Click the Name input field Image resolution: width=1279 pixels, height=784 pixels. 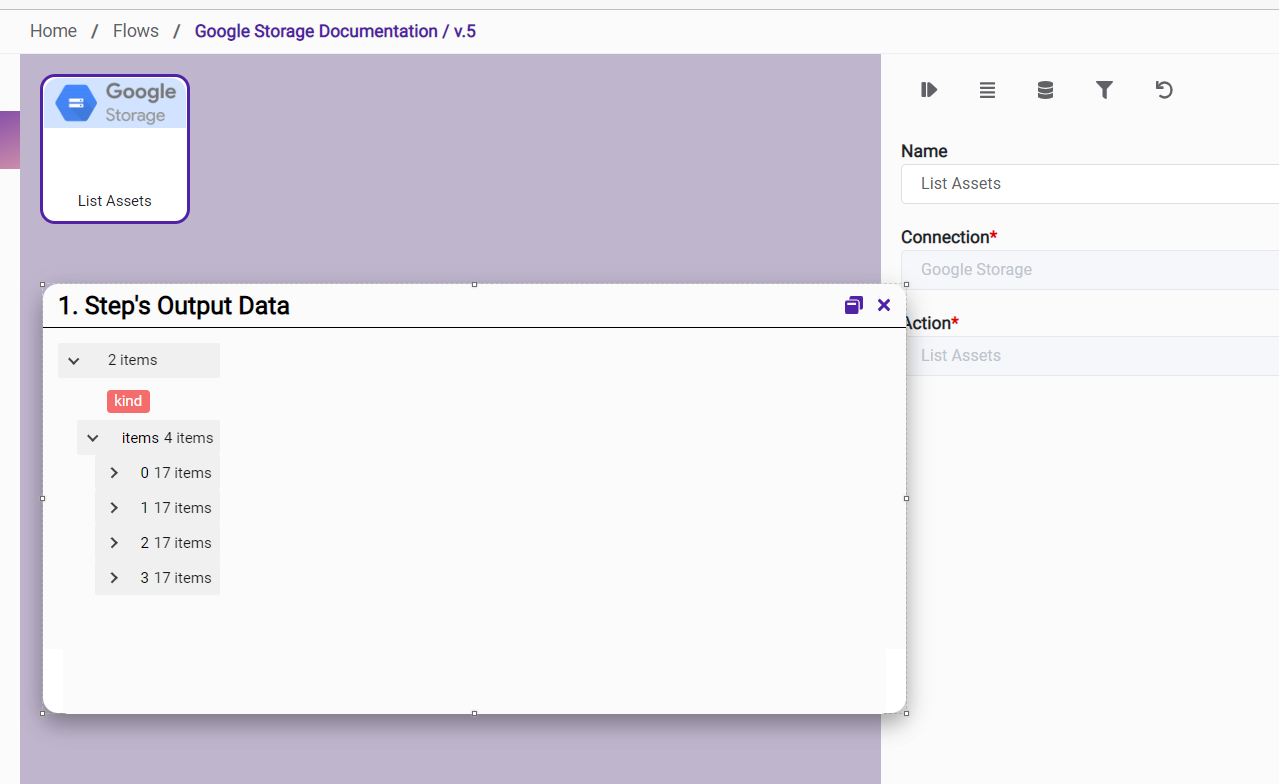(x=1090, y=184)
